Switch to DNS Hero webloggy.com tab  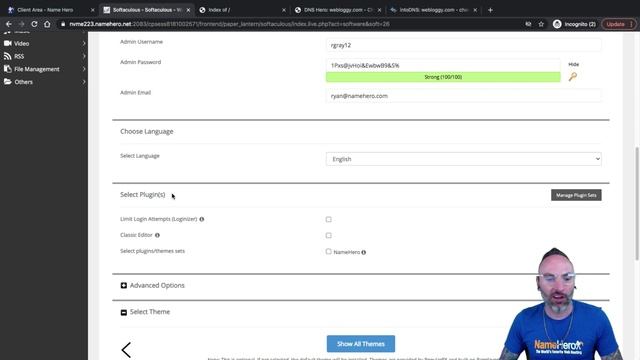pyautogui.click(x=338, y=10)
